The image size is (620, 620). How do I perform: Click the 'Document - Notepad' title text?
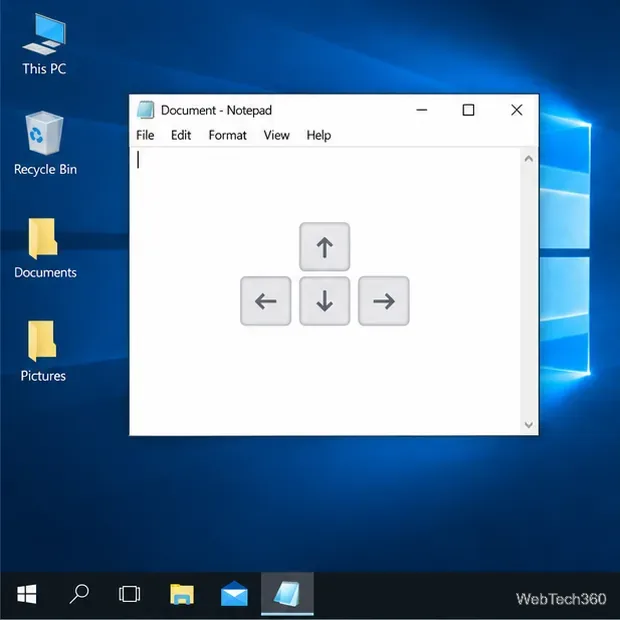tap(216, 110)
